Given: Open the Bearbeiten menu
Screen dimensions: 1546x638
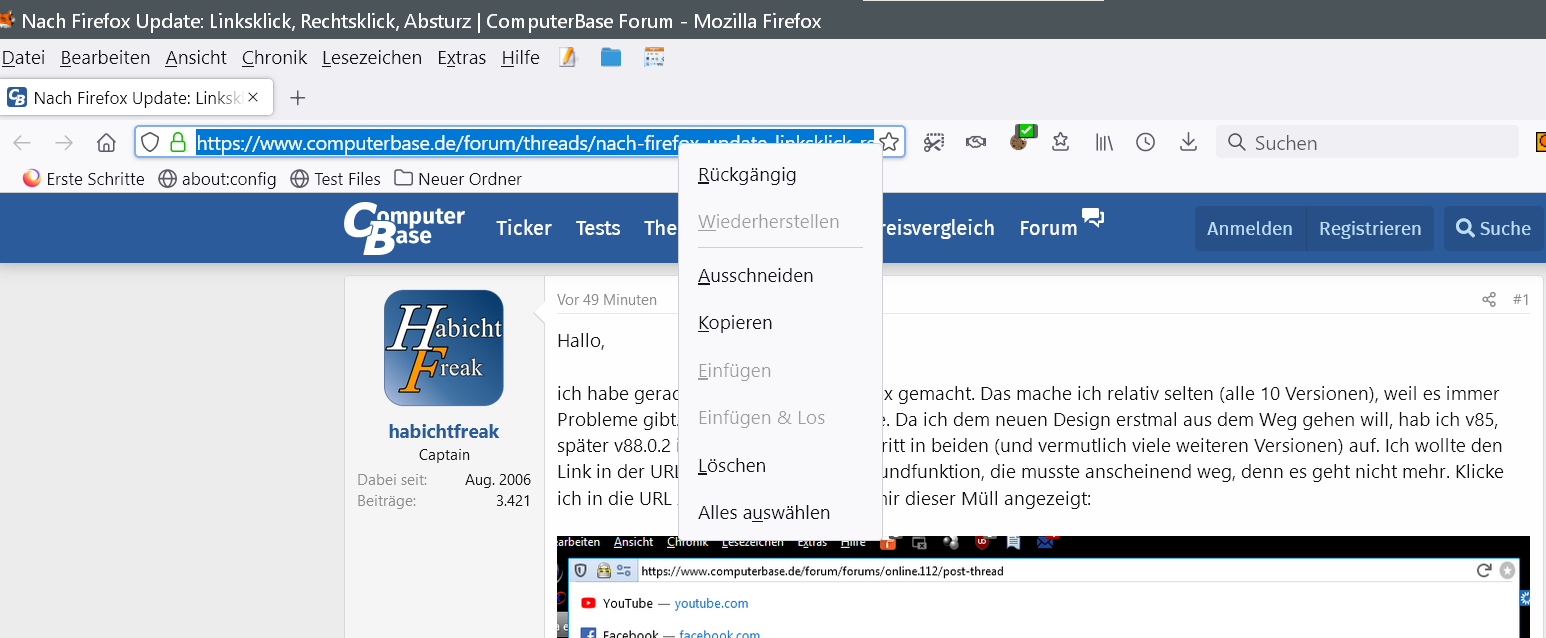Looking at the screenshot, I should 105,58.
